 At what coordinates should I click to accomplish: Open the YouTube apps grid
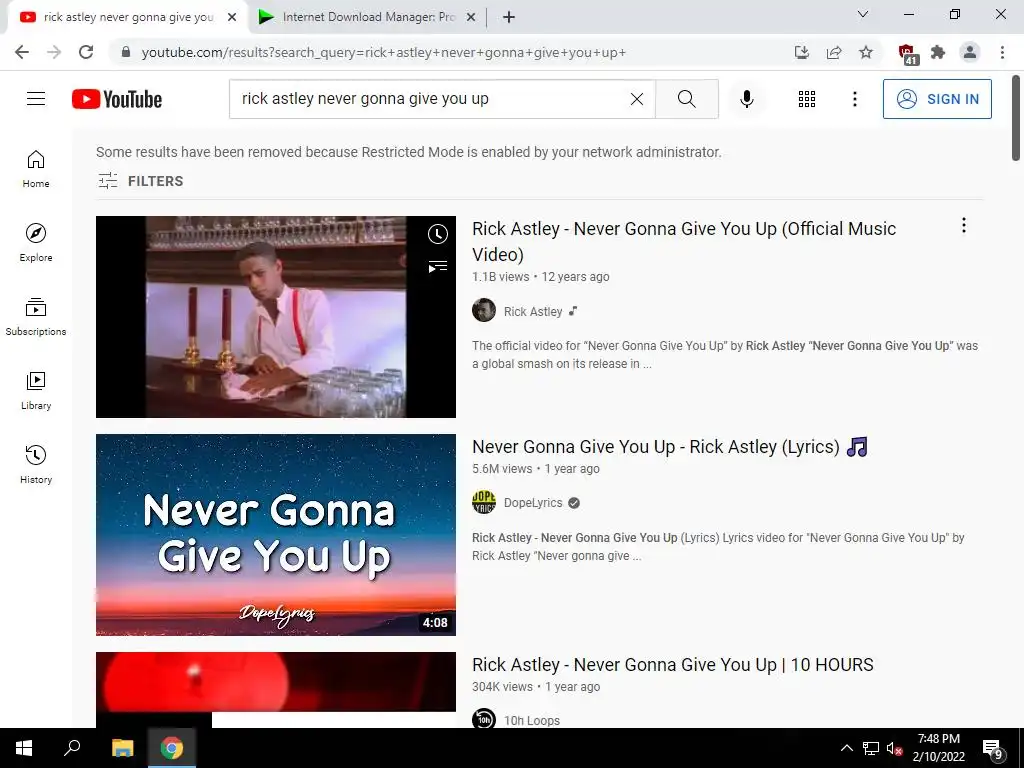coord(807,99)
